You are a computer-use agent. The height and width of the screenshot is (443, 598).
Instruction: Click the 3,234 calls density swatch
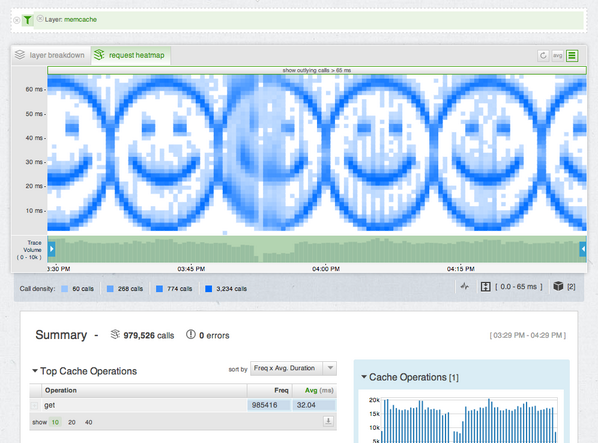point(209,289)
